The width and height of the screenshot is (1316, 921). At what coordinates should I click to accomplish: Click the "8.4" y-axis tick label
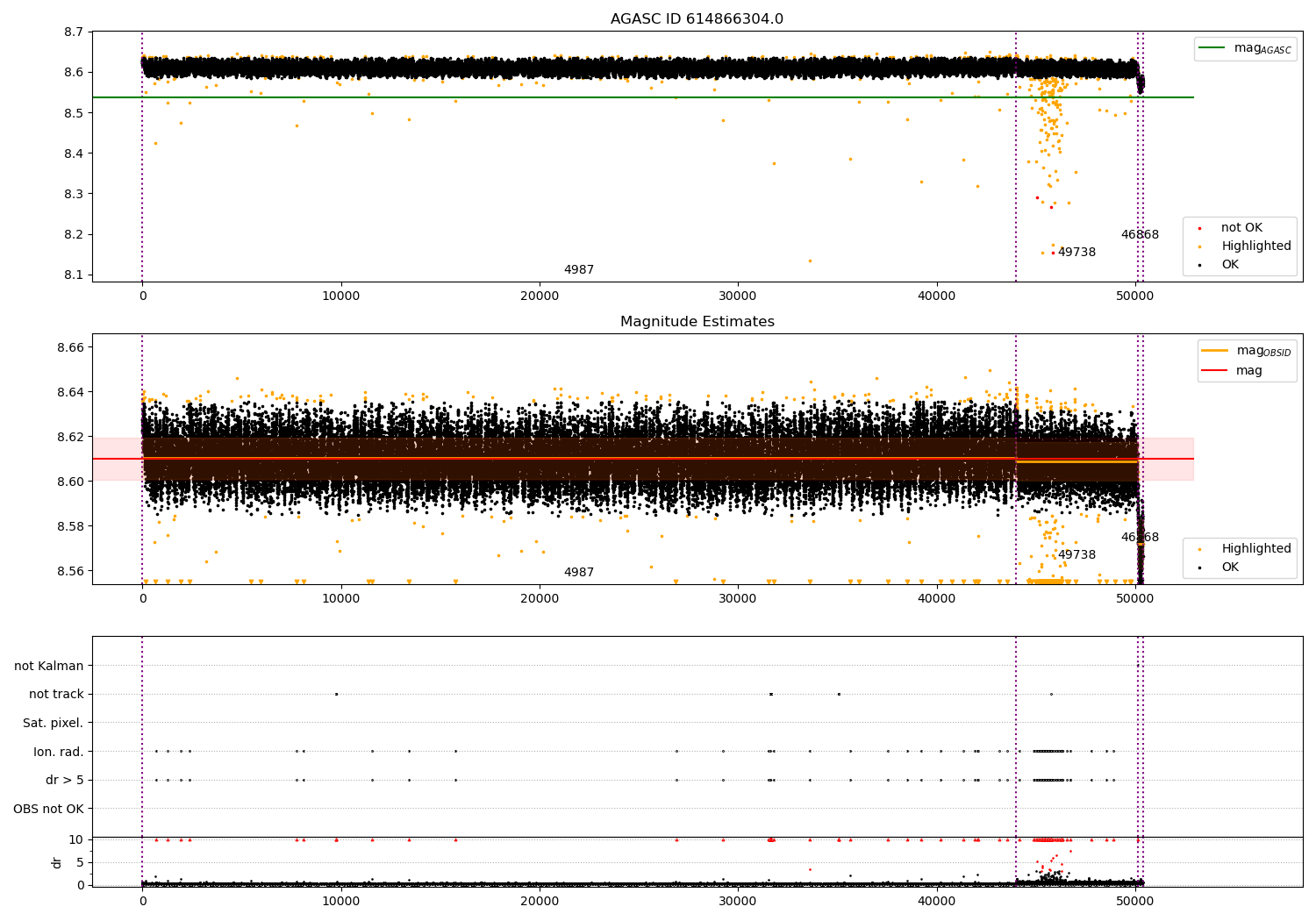[x=75, y=153]
